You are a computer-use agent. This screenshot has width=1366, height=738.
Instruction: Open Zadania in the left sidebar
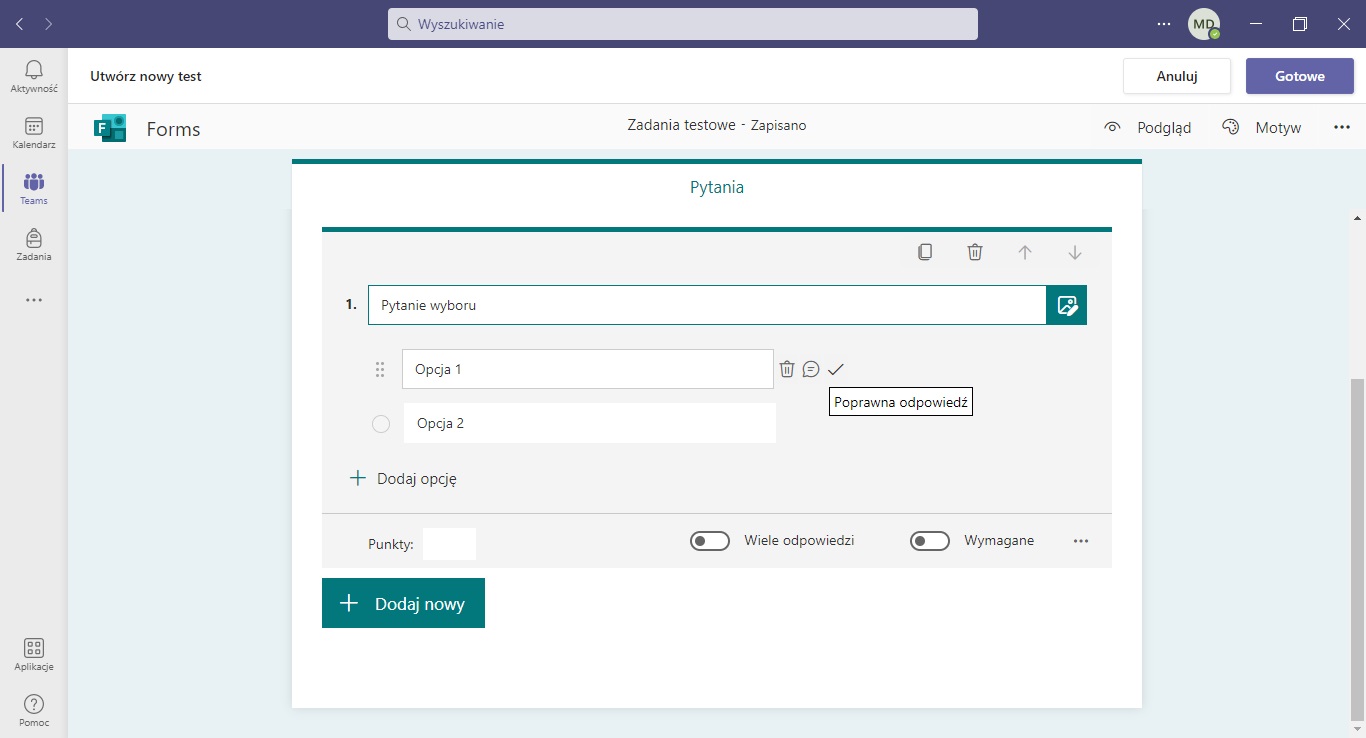click(34, 244)
